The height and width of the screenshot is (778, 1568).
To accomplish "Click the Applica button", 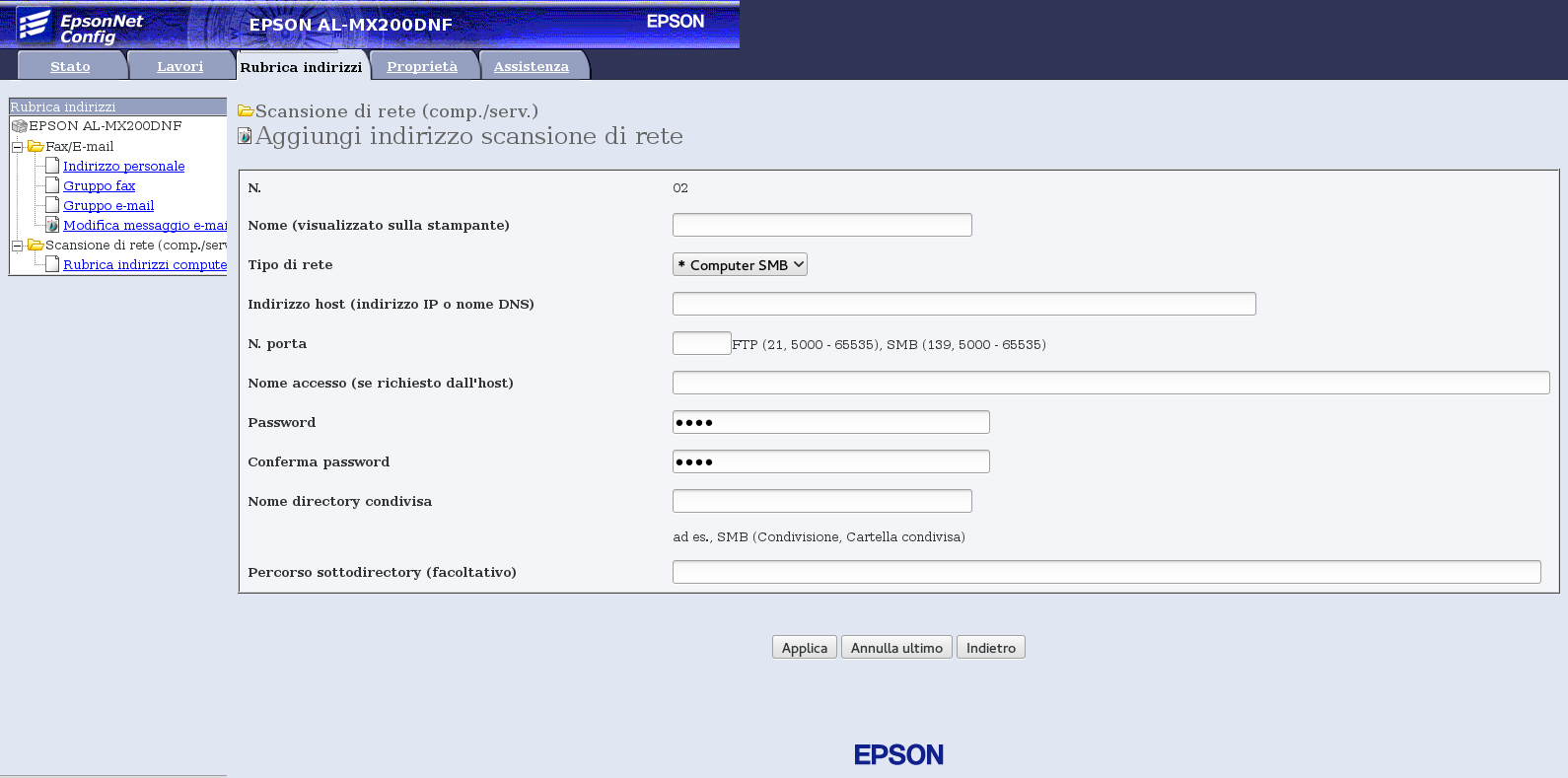I will point(805,647).
